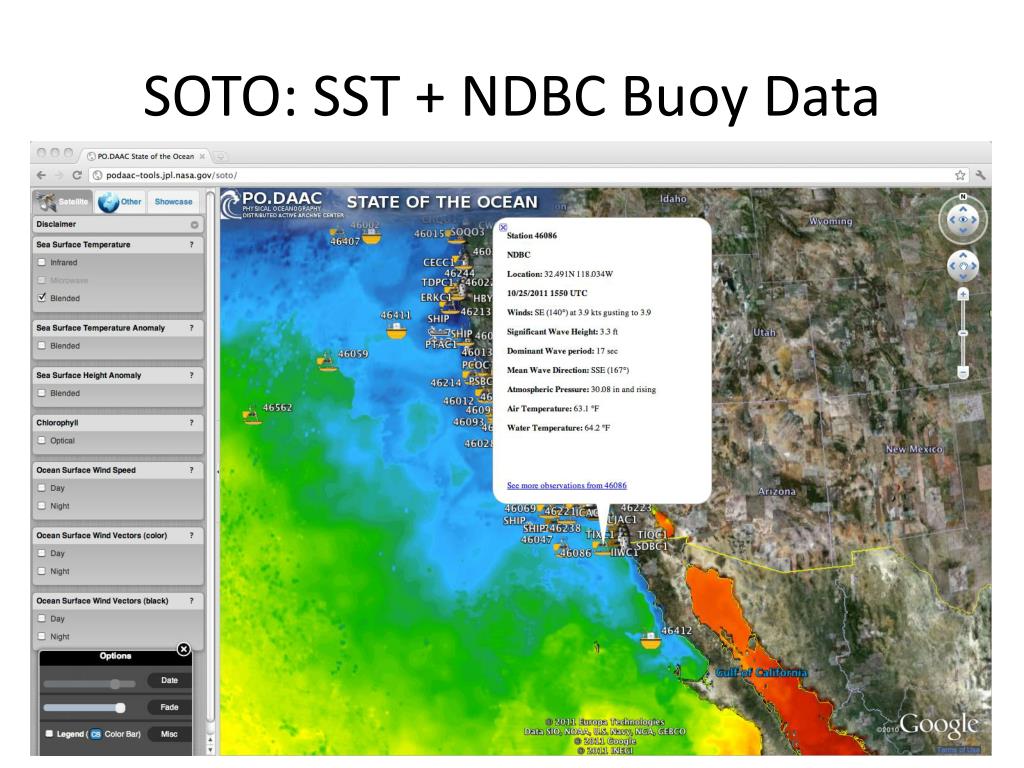This screenshot has width=1024, height=768.
Task: Click the Gulf of California label
Action: click(761, 673)
